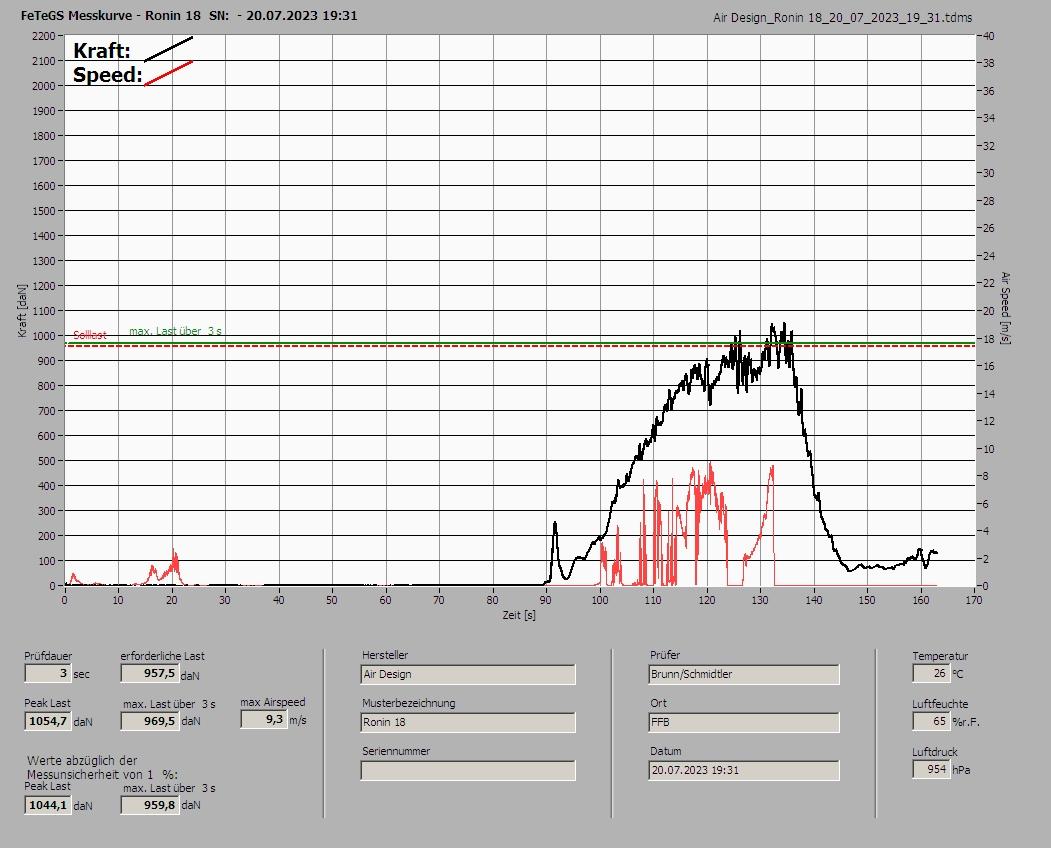Click the empty Seriennummer field

(468, 770)
